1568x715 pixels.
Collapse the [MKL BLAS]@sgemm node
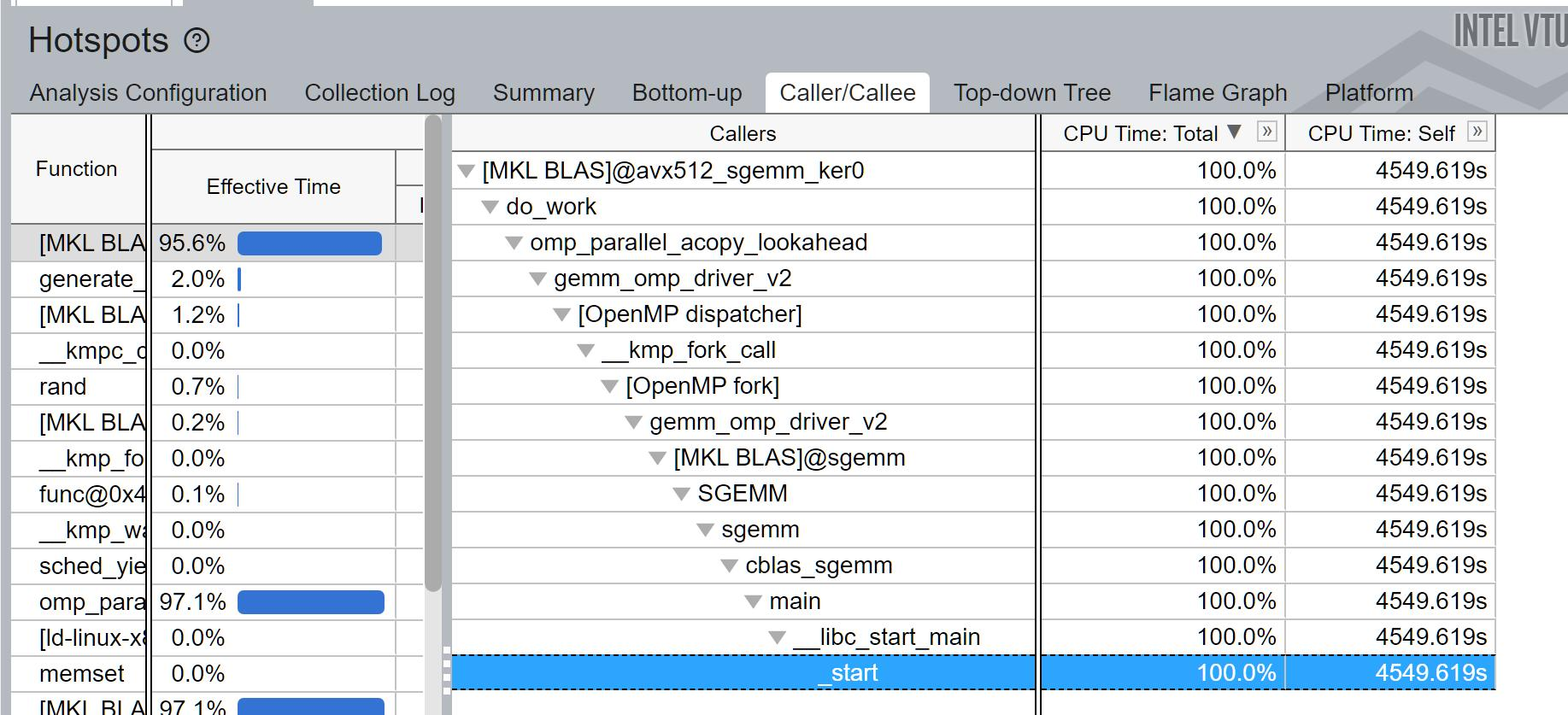pyautogui.click(x=657, y=458)
